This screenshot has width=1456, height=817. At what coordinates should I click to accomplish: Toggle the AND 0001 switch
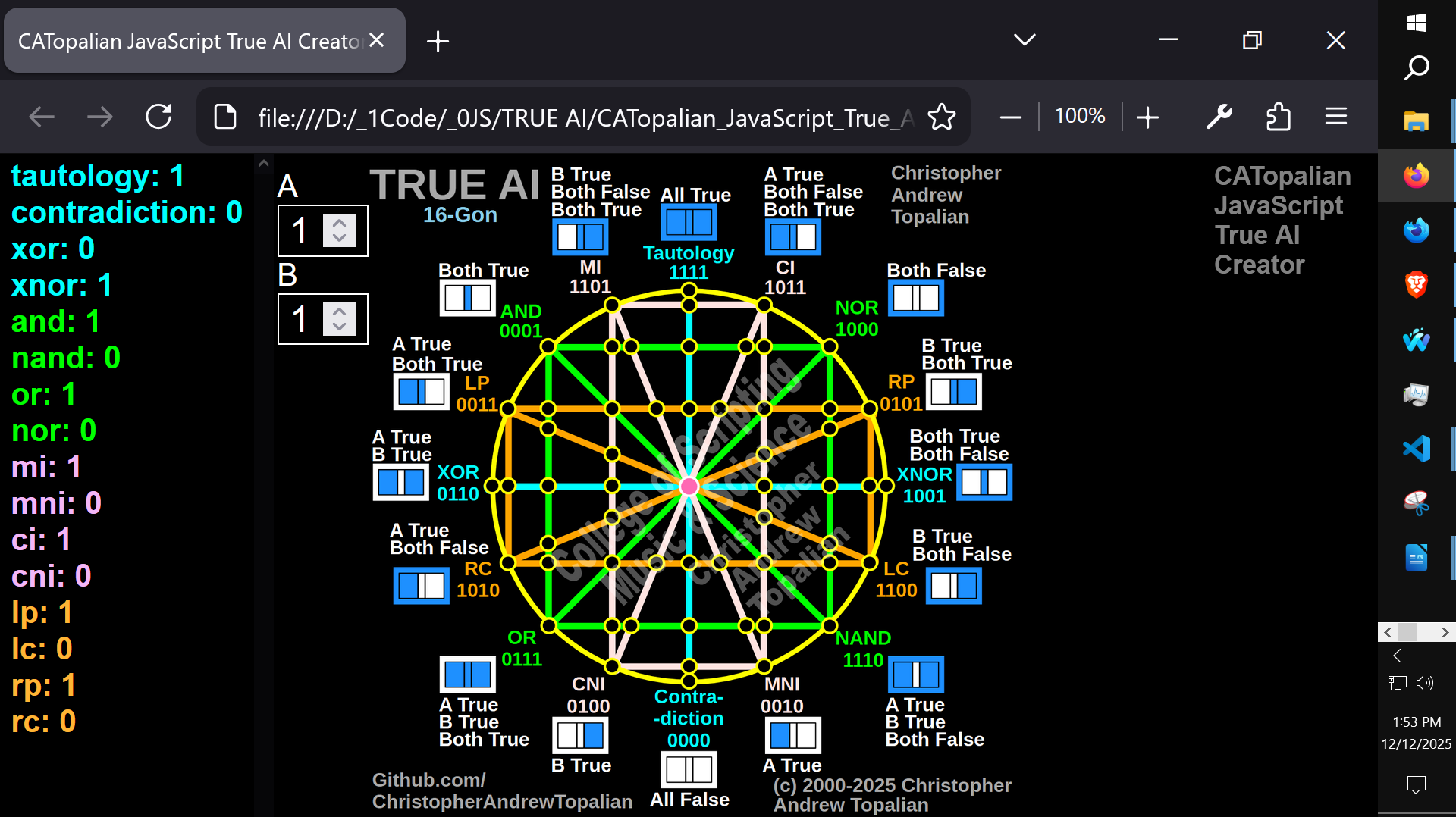[x=467, y=298]
